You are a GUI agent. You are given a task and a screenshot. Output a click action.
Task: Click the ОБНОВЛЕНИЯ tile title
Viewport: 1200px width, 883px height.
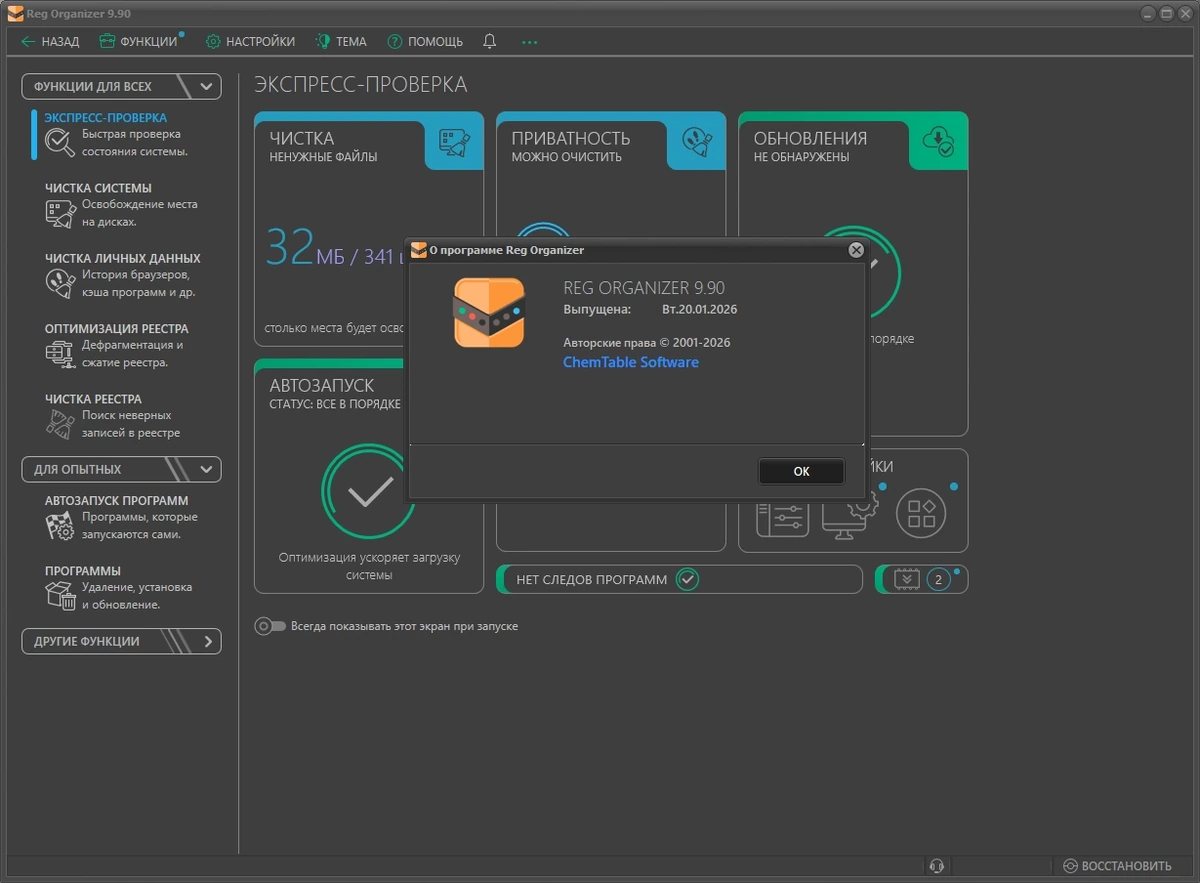coord(810,138)
